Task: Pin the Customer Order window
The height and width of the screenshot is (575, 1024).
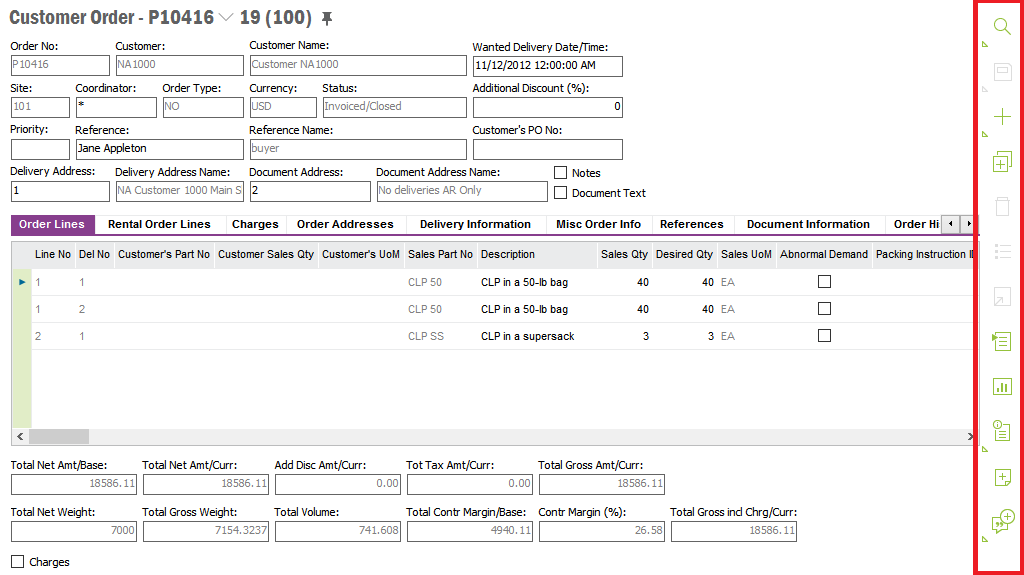Action: tap(326, 19)
